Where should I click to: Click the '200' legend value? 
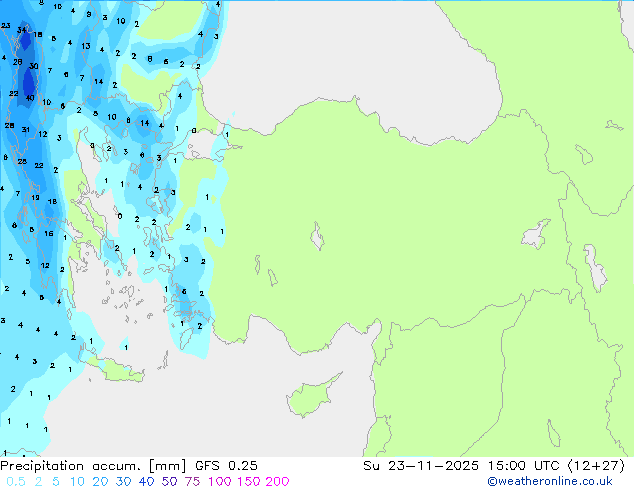277,482
